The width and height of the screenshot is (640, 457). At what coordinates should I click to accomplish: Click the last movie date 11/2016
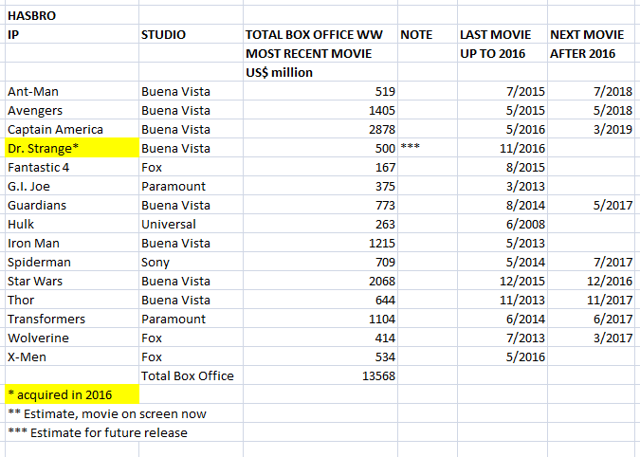502,148
